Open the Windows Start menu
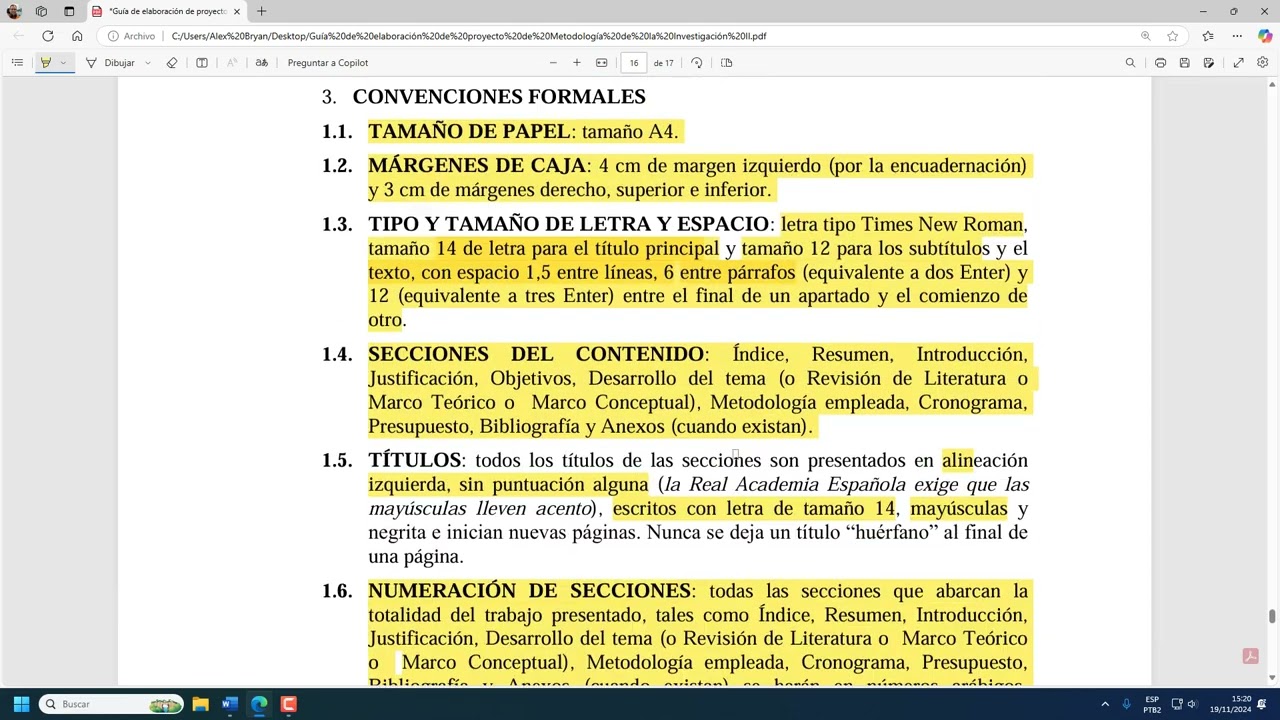This screenshot has height=720, width=1280. [x=21, y=704]
